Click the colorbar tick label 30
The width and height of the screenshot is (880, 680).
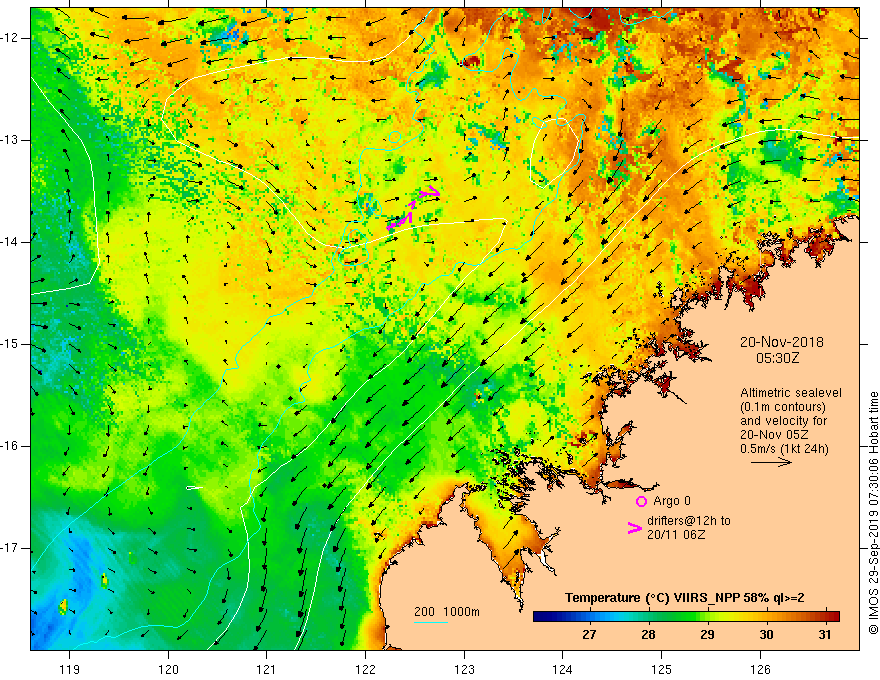pos(766,635)
